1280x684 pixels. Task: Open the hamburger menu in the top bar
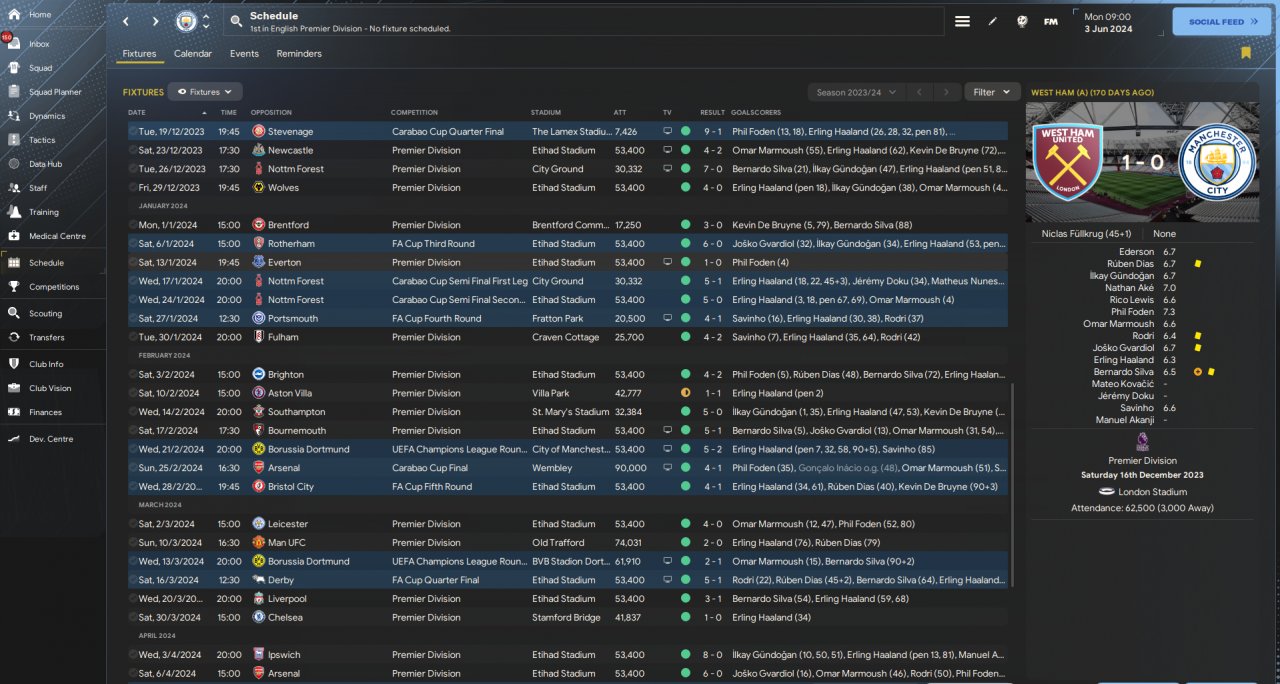962,21
